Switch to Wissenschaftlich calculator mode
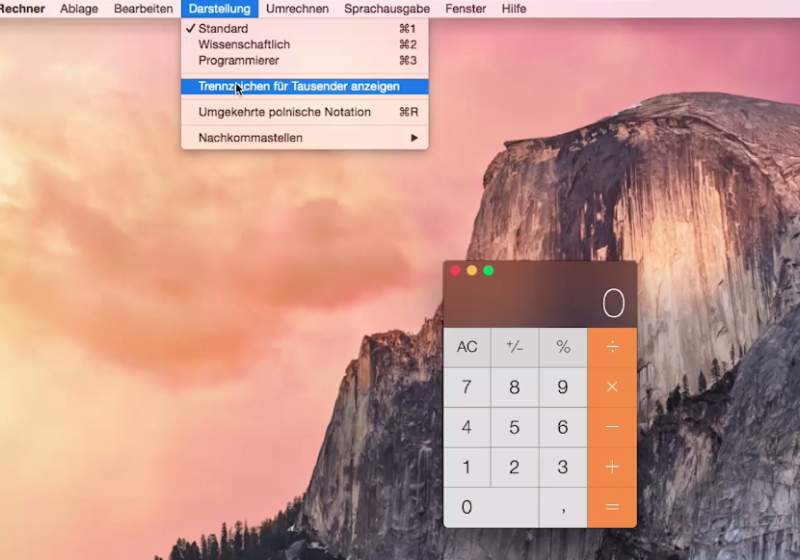 point(244,45)
